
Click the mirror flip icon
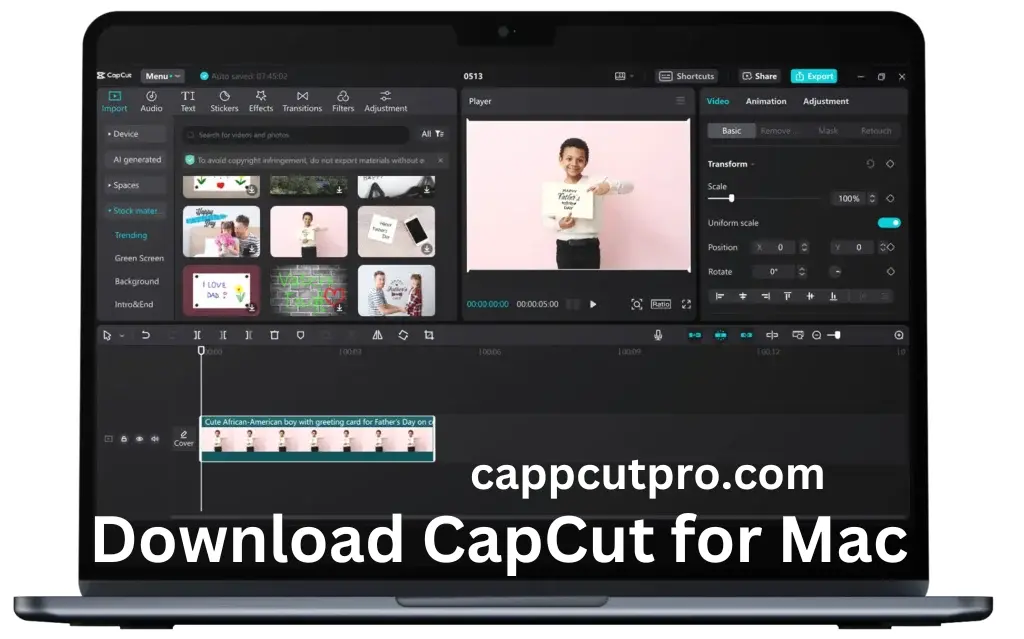coord(377,335)
